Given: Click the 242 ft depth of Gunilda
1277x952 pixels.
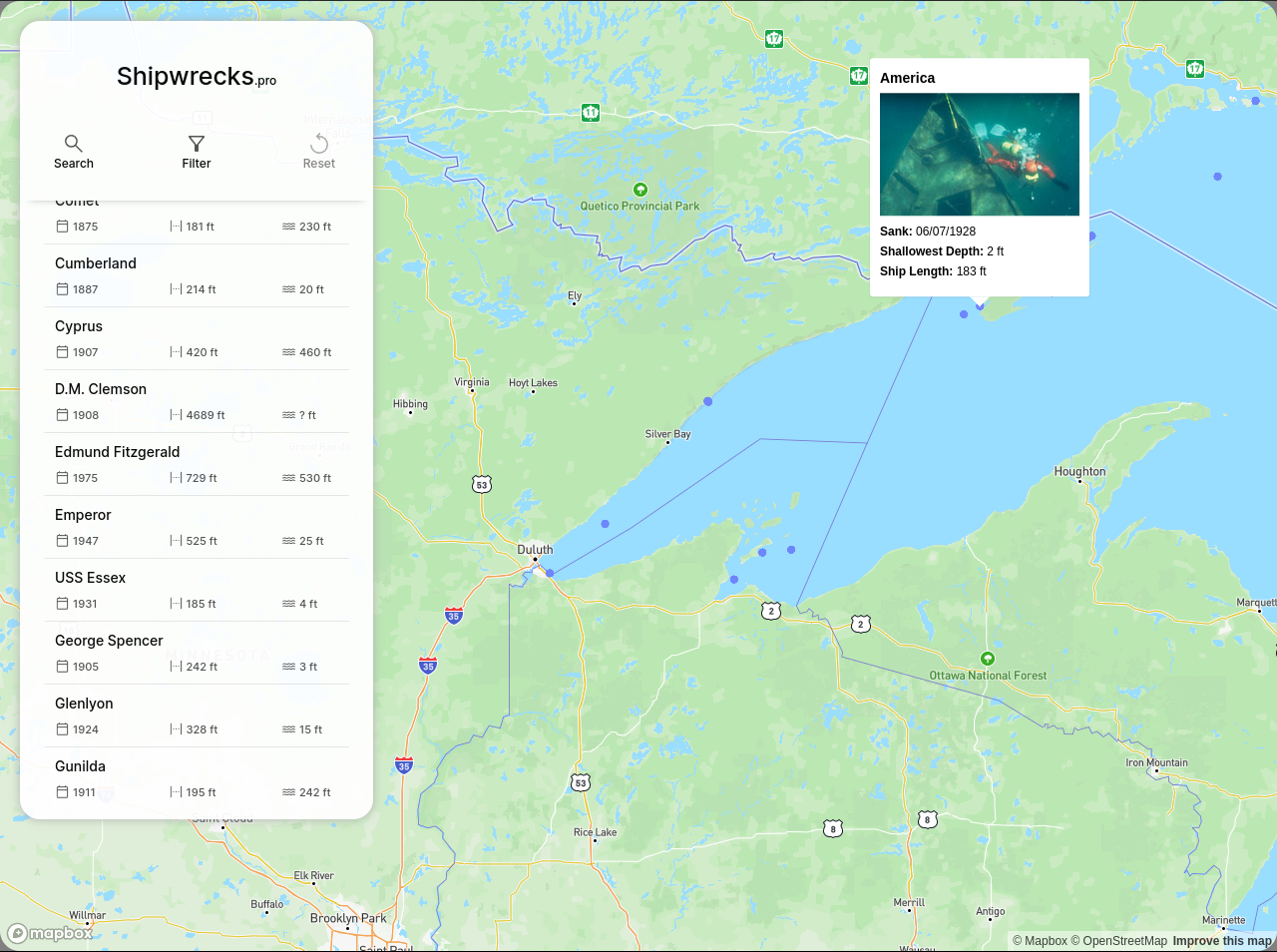Looking at the screenshot, I should pyautogui.click(x=315, y=792).
